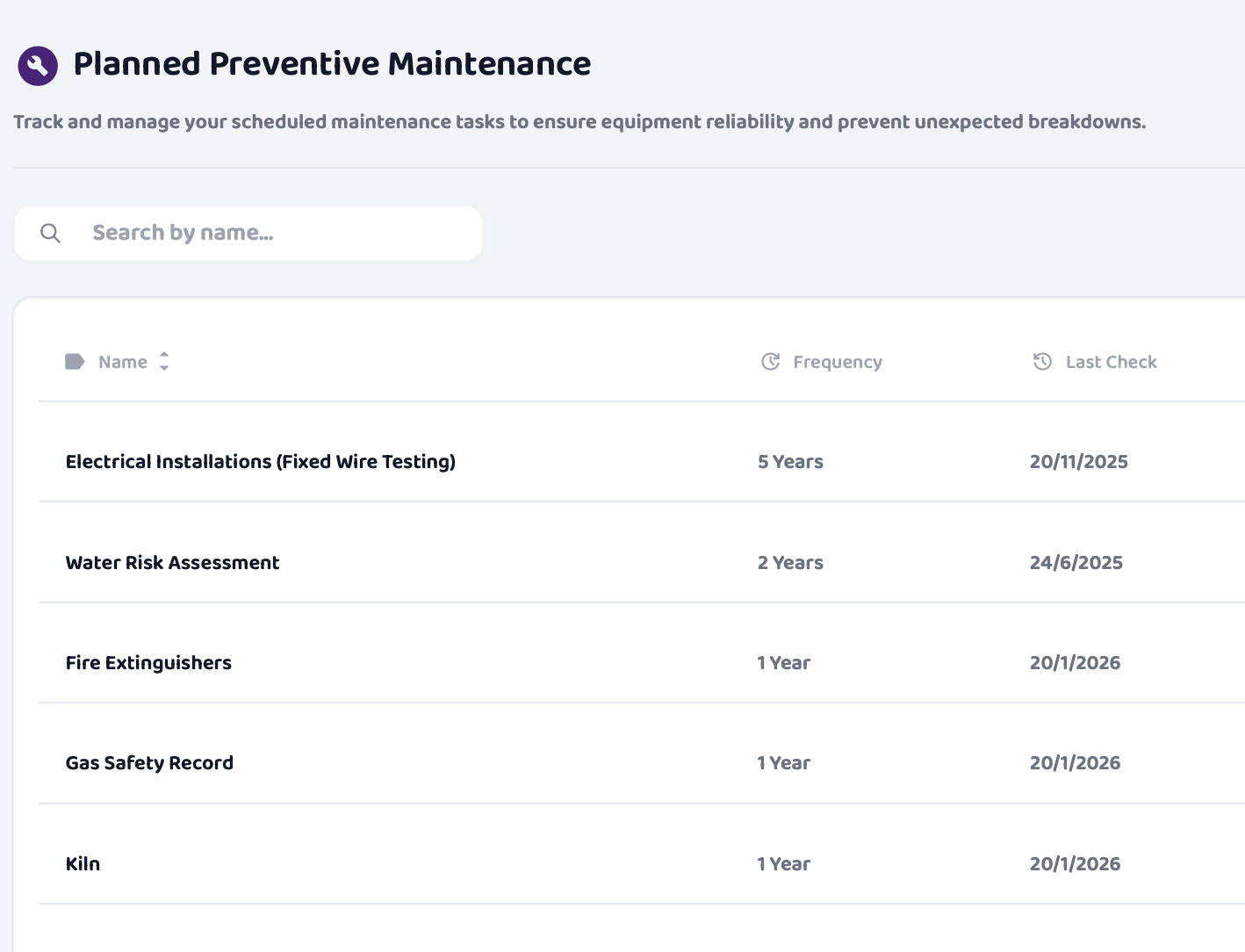The image size is (1245, 952).
Task: Click the magnifying glass search icon
Action: (50, 233)
